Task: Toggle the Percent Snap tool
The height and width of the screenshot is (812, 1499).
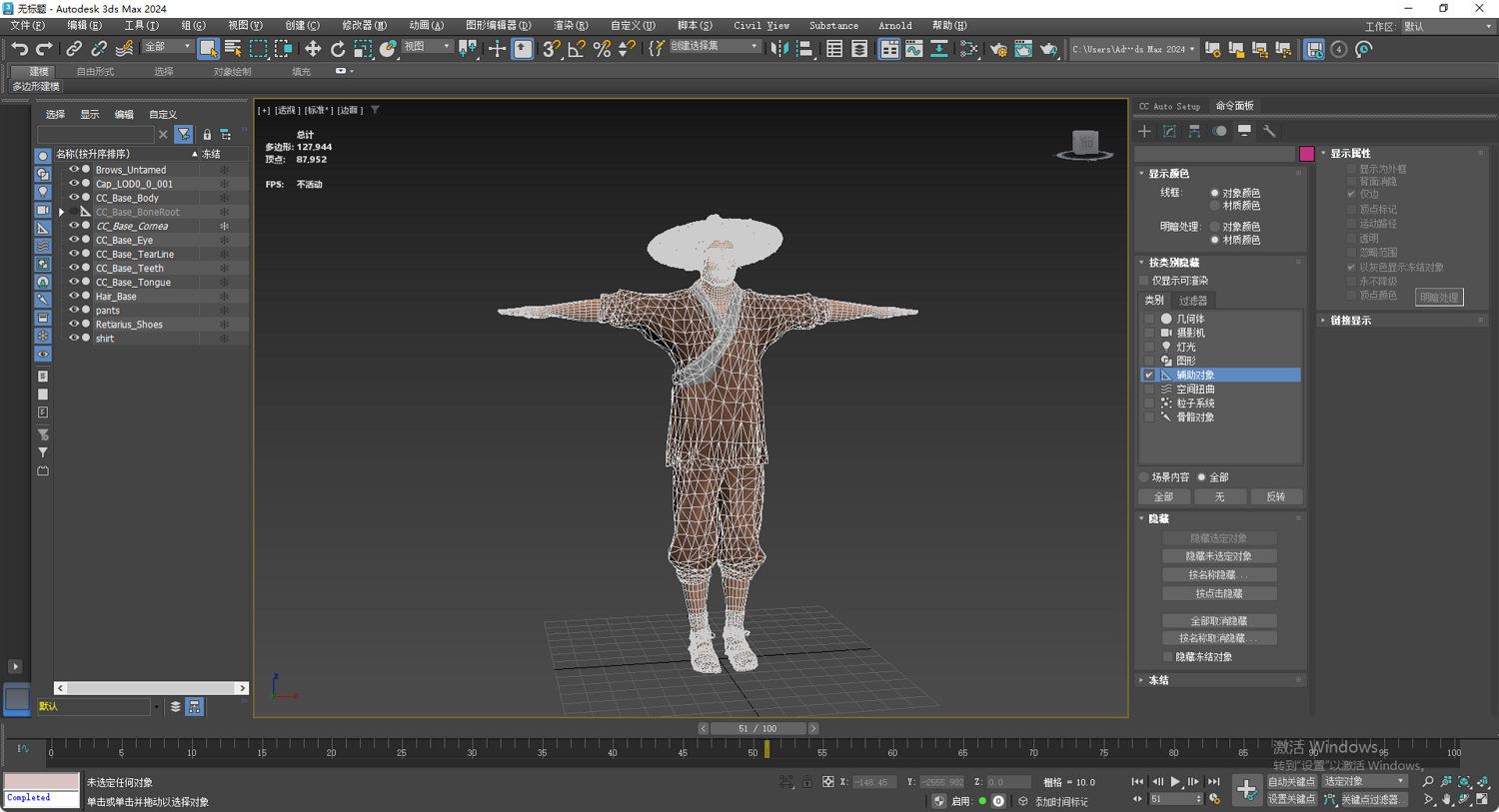Action: point(602,49)
